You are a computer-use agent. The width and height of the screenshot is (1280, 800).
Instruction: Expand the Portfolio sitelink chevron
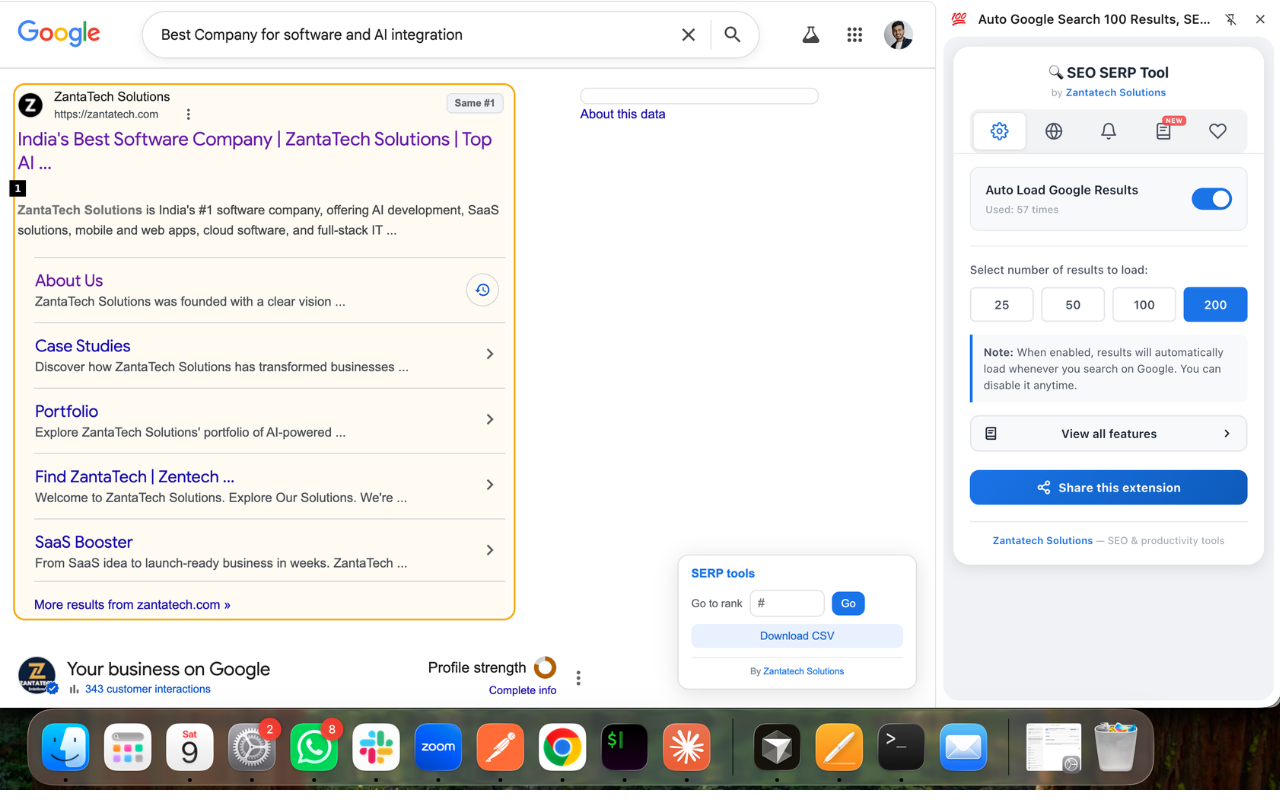[x=490, y=419]
